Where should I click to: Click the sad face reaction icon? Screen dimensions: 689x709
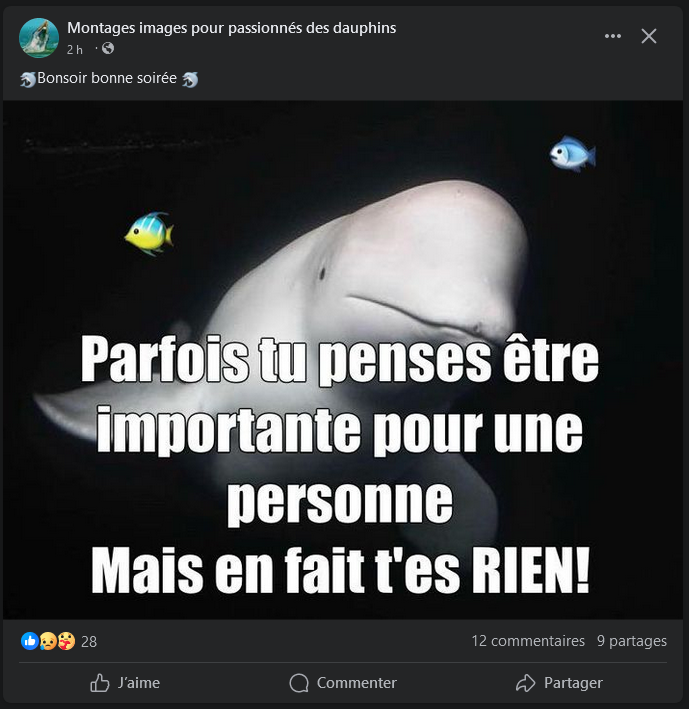point(48,641)
